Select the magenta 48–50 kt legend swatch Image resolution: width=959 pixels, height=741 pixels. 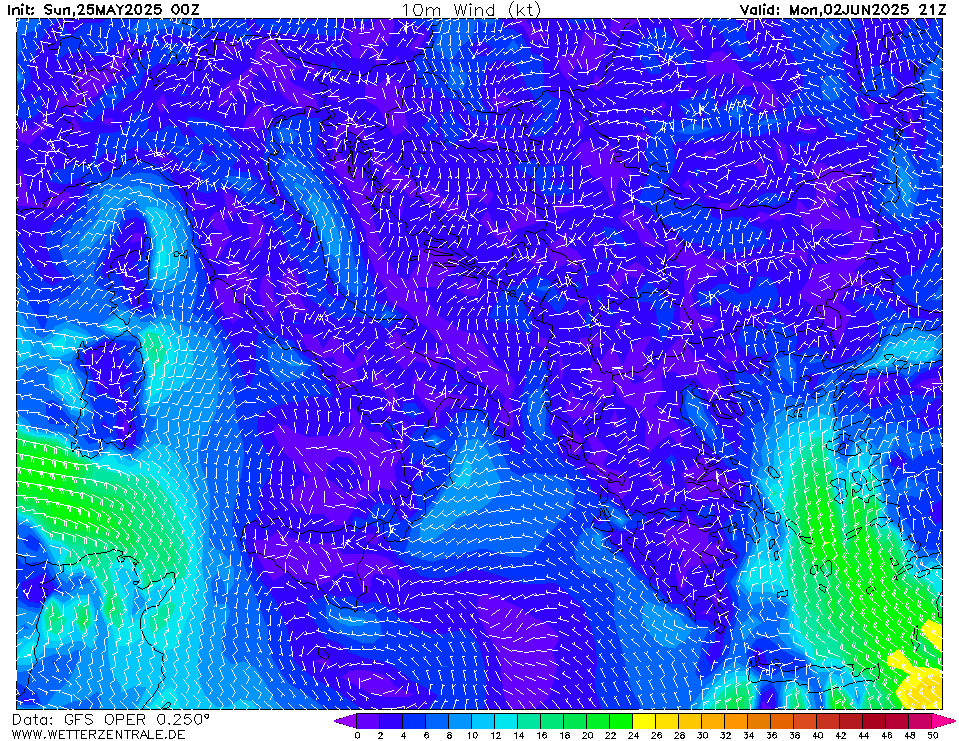[921, 720]
